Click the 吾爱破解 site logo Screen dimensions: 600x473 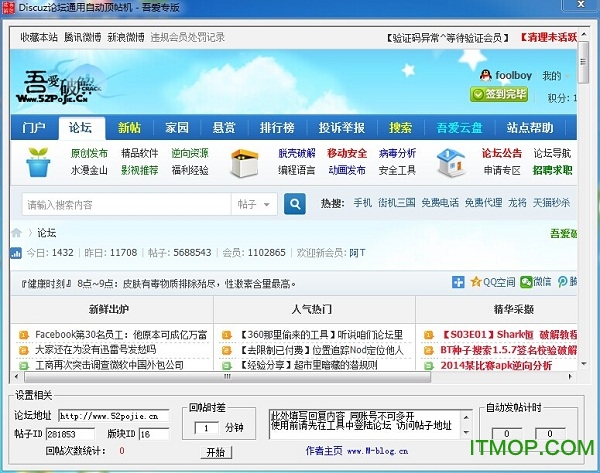tap(57, 87)
